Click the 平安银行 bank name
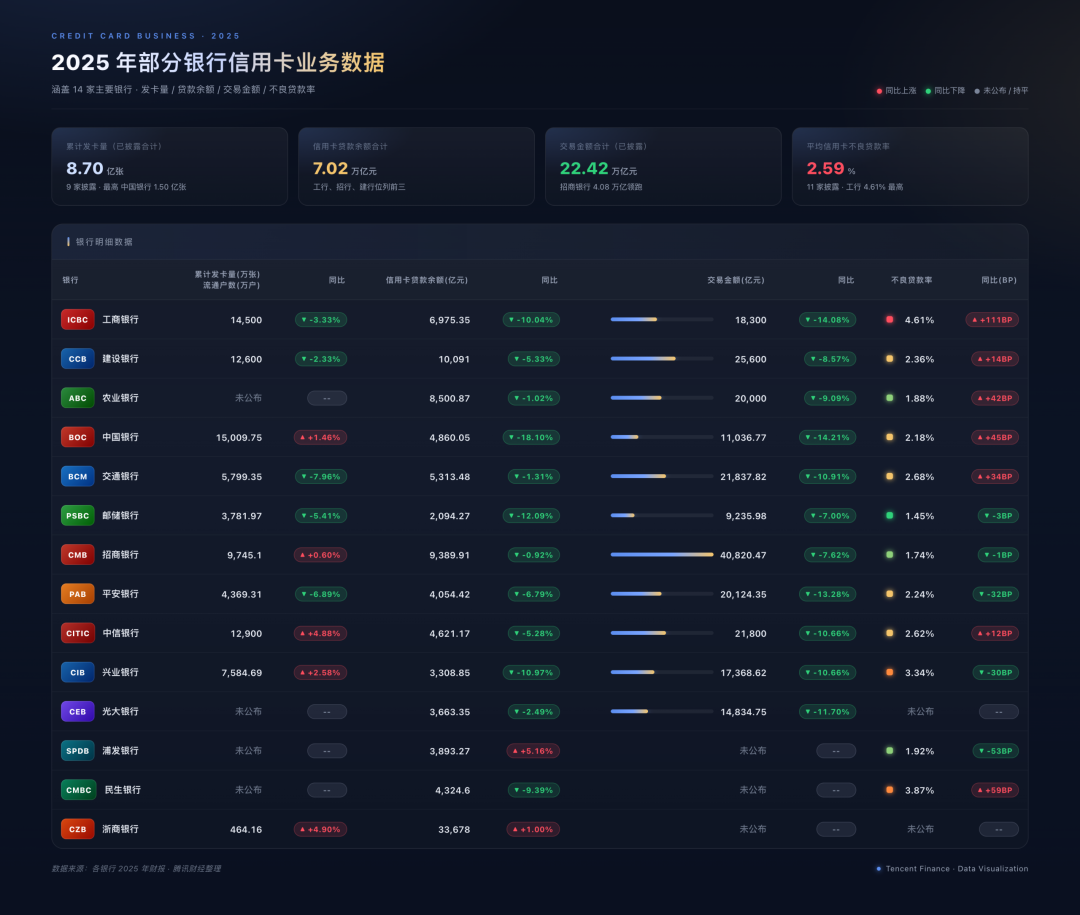Viewport: 1080px width, 915px height. [121, 594]
